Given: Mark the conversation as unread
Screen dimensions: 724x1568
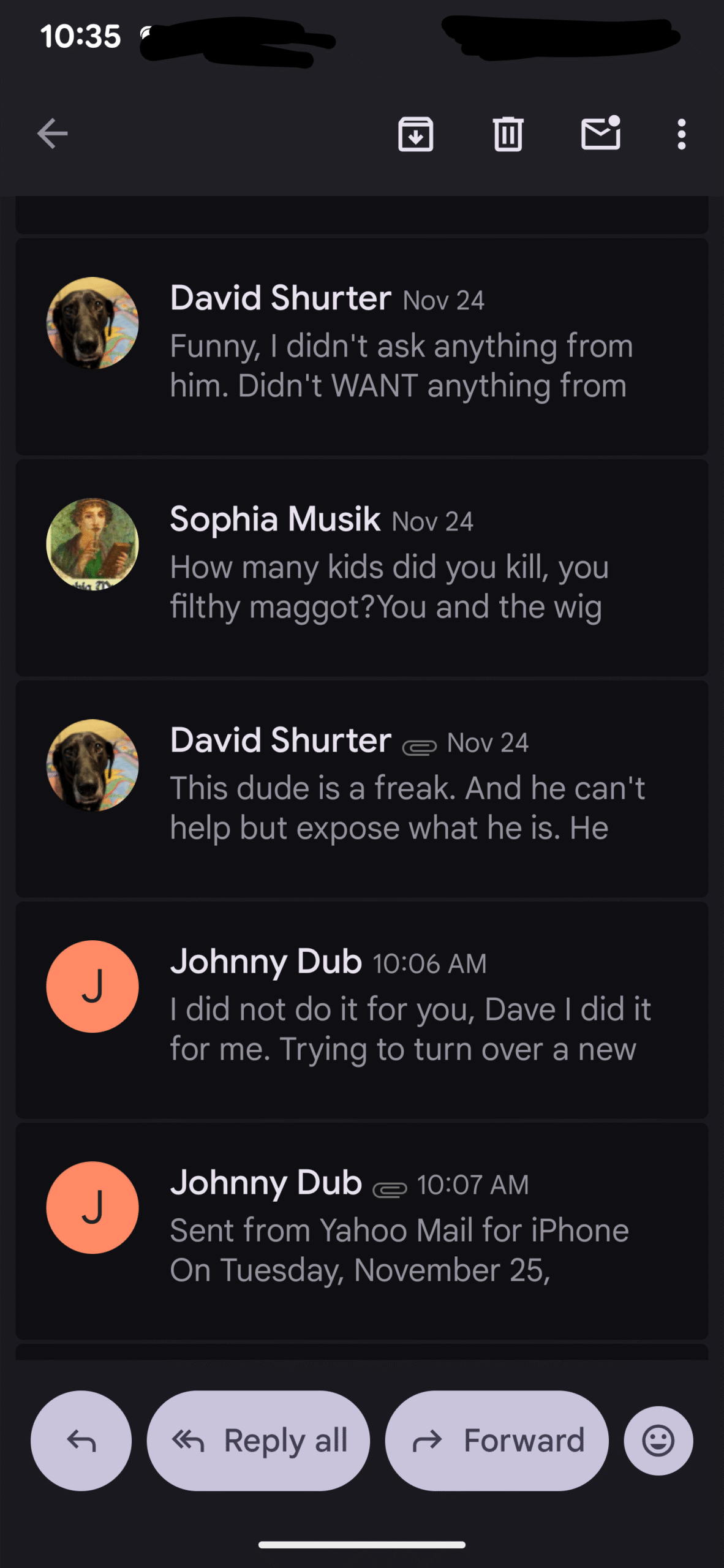Looking at the screenshot, I should (x=600, y=134).
